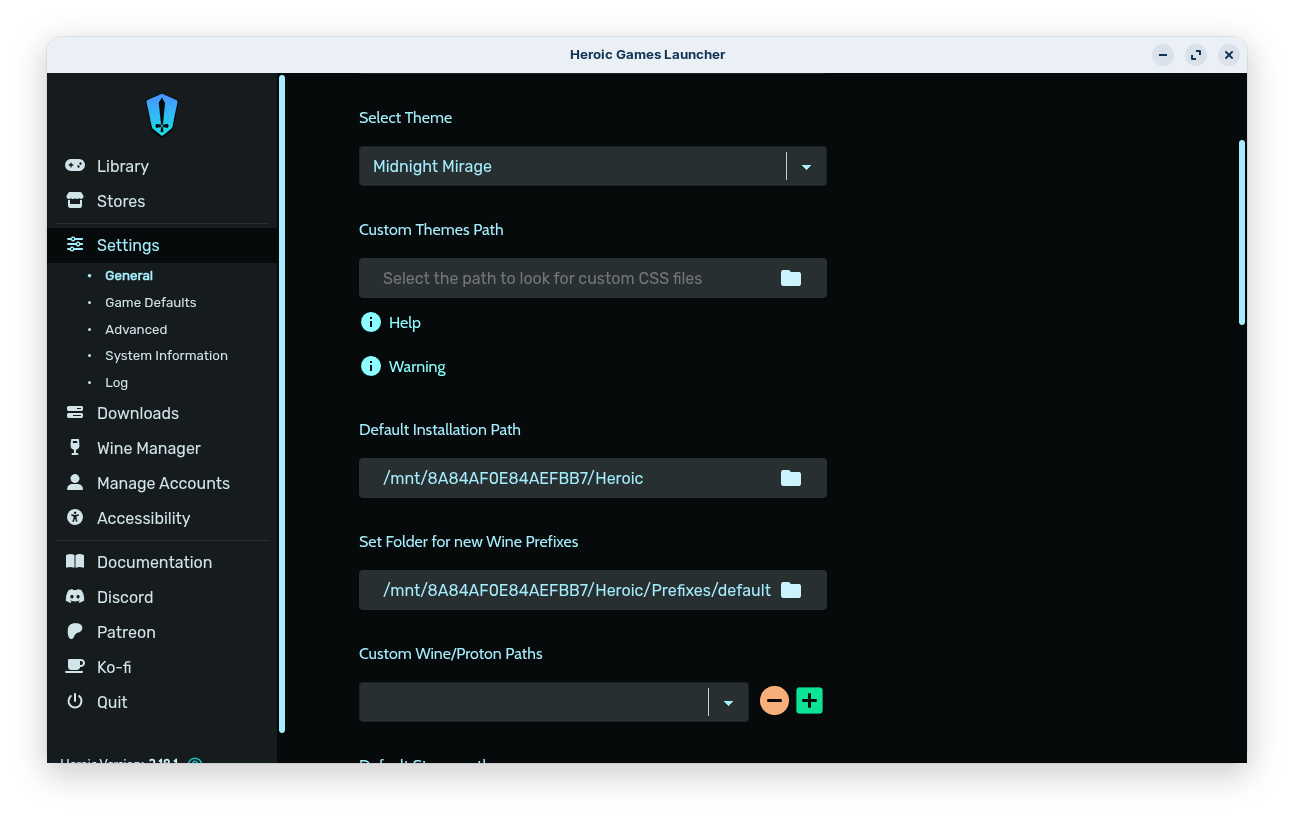Open Game Defaults settings section
Image resolution: width=1294 pixels, height=820 pixels.
click(151, 303)
